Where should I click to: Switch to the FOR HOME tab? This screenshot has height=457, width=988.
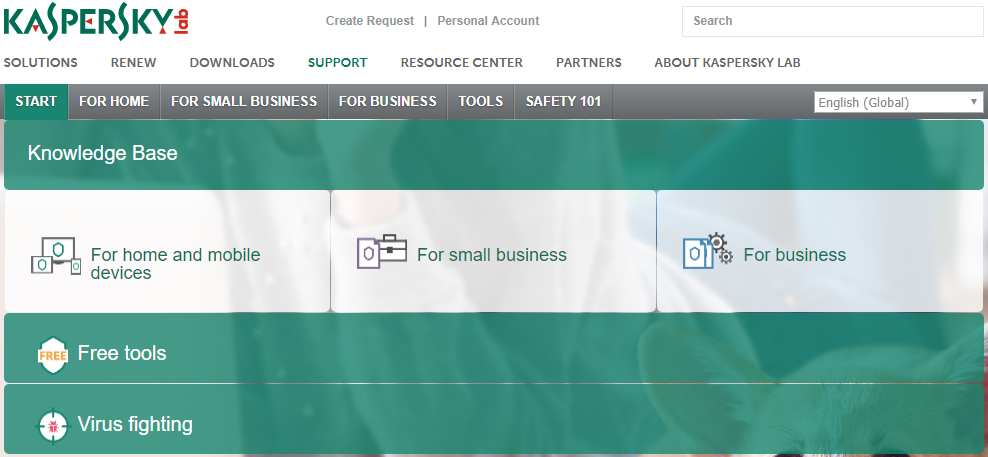click(114, 101)
